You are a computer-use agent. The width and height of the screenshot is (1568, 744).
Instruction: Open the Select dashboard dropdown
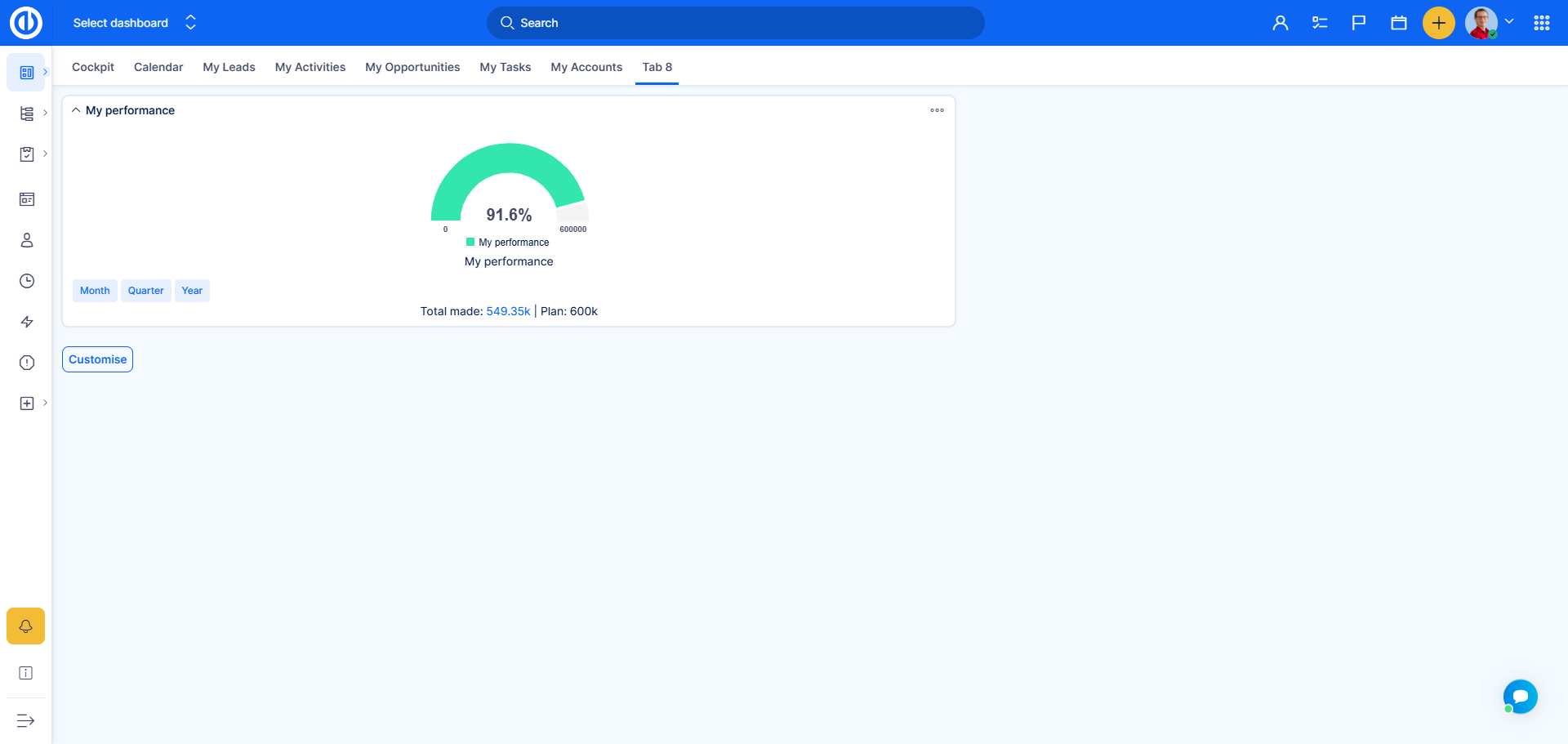pos(135,23)
